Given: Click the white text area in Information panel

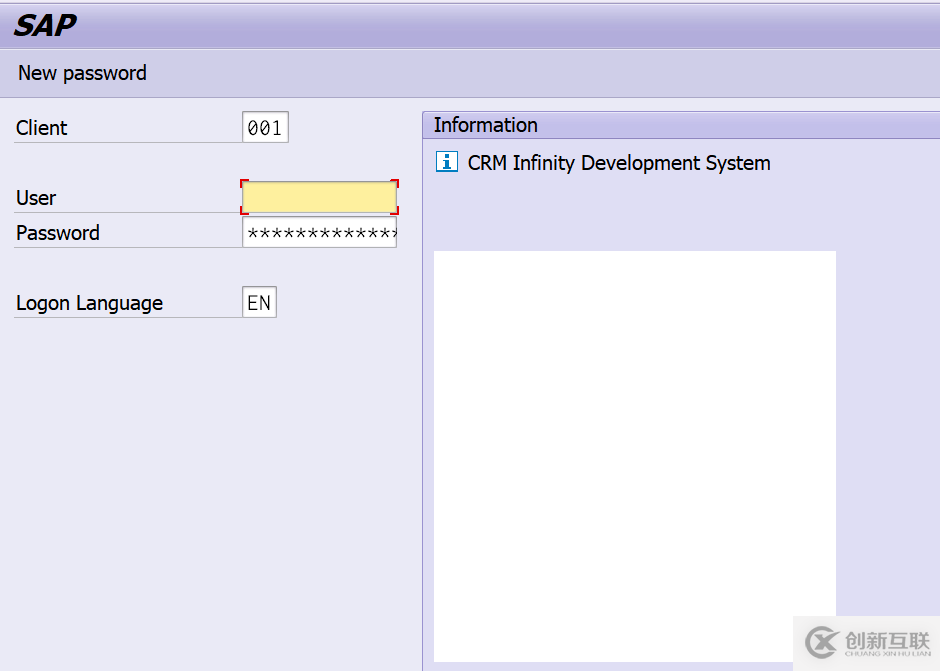Looking at the screenshot, I should tap(634, 456).
